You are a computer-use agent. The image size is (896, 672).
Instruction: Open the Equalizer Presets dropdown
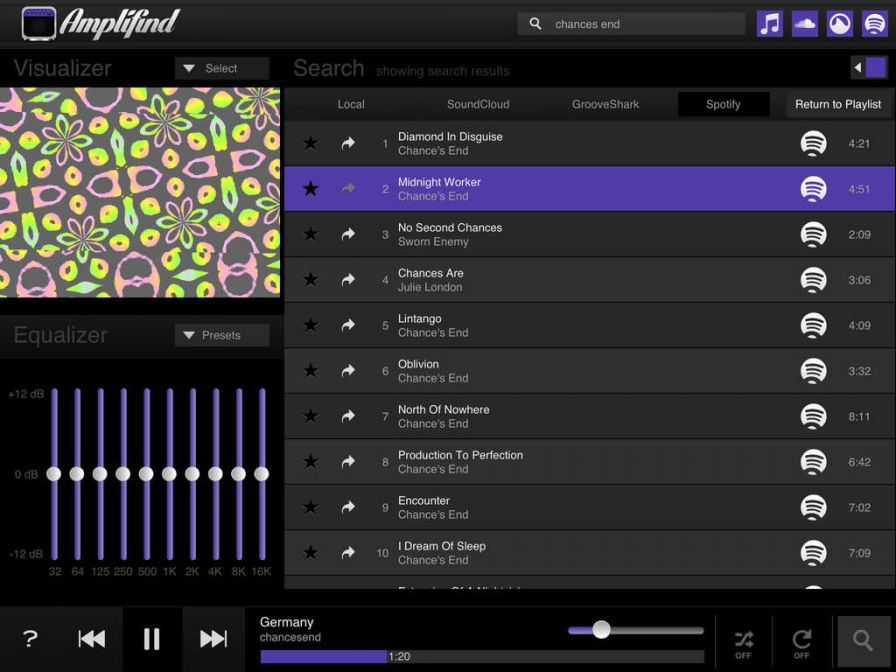222,335
